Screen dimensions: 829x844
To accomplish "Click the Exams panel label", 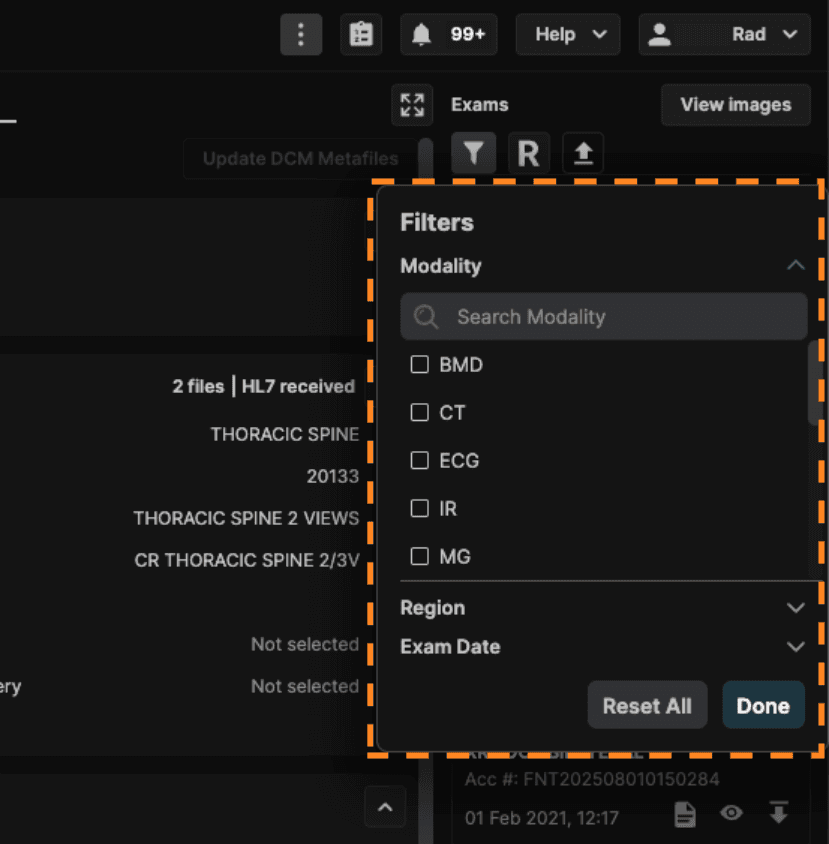I will [x=479, y=104].
